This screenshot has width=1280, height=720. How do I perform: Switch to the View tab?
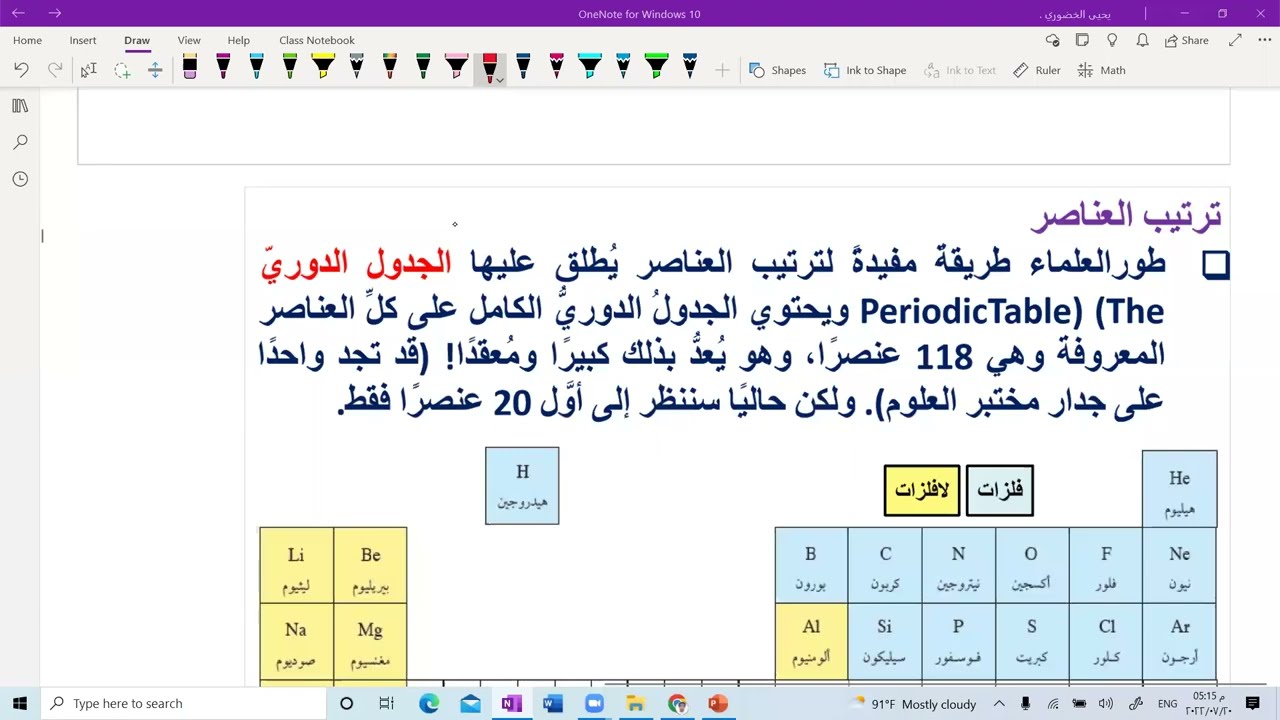(189, 40)
